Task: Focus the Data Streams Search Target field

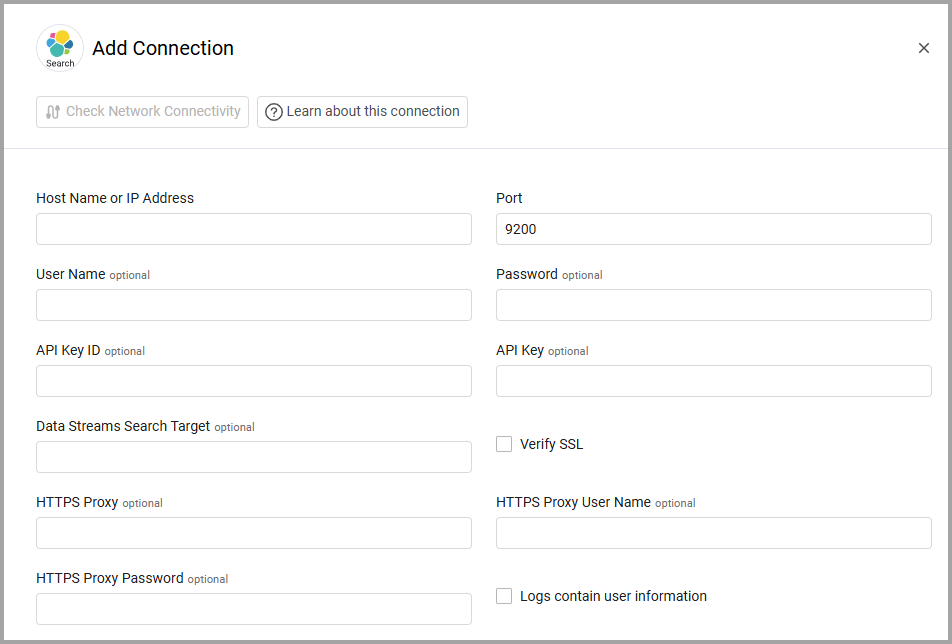Action: 253,457
